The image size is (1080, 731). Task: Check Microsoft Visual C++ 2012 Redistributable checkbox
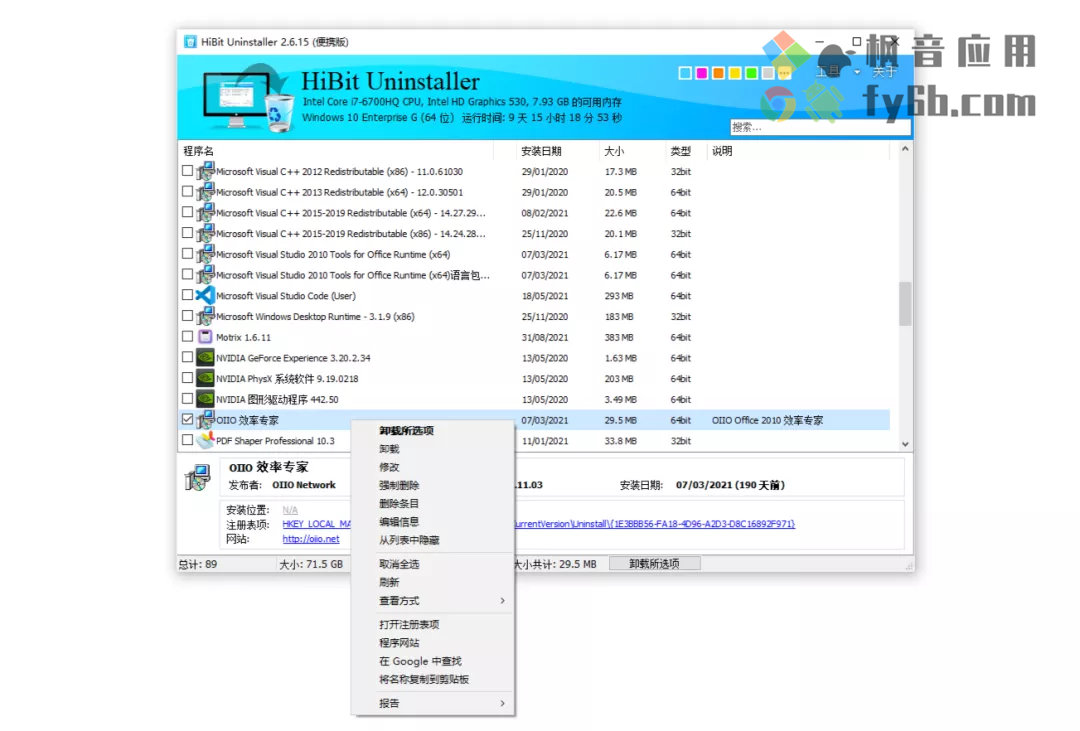tap(187, 171)
